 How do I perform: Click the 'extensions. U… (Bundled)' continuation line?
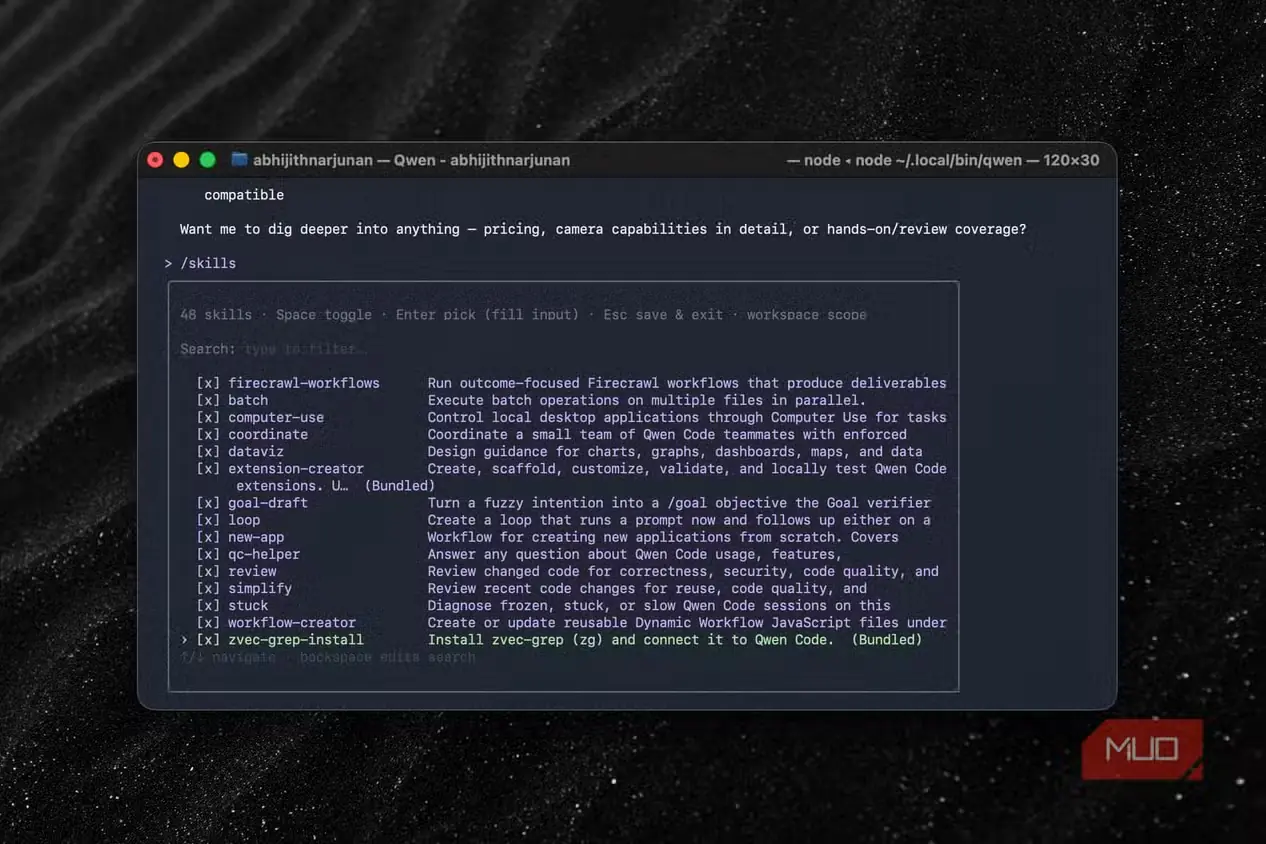pos(335,486)
